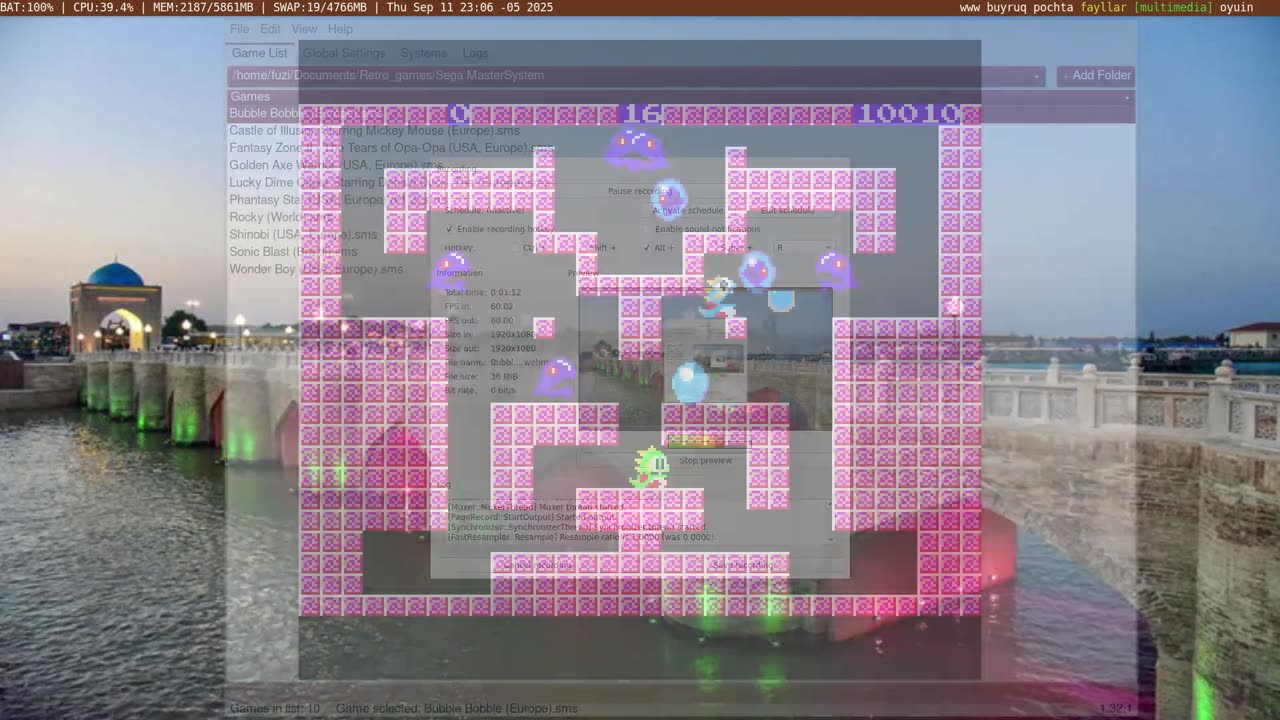Screen dimensions: 1280x720
Task: Click the Edit schedule button
Action: 788,210
